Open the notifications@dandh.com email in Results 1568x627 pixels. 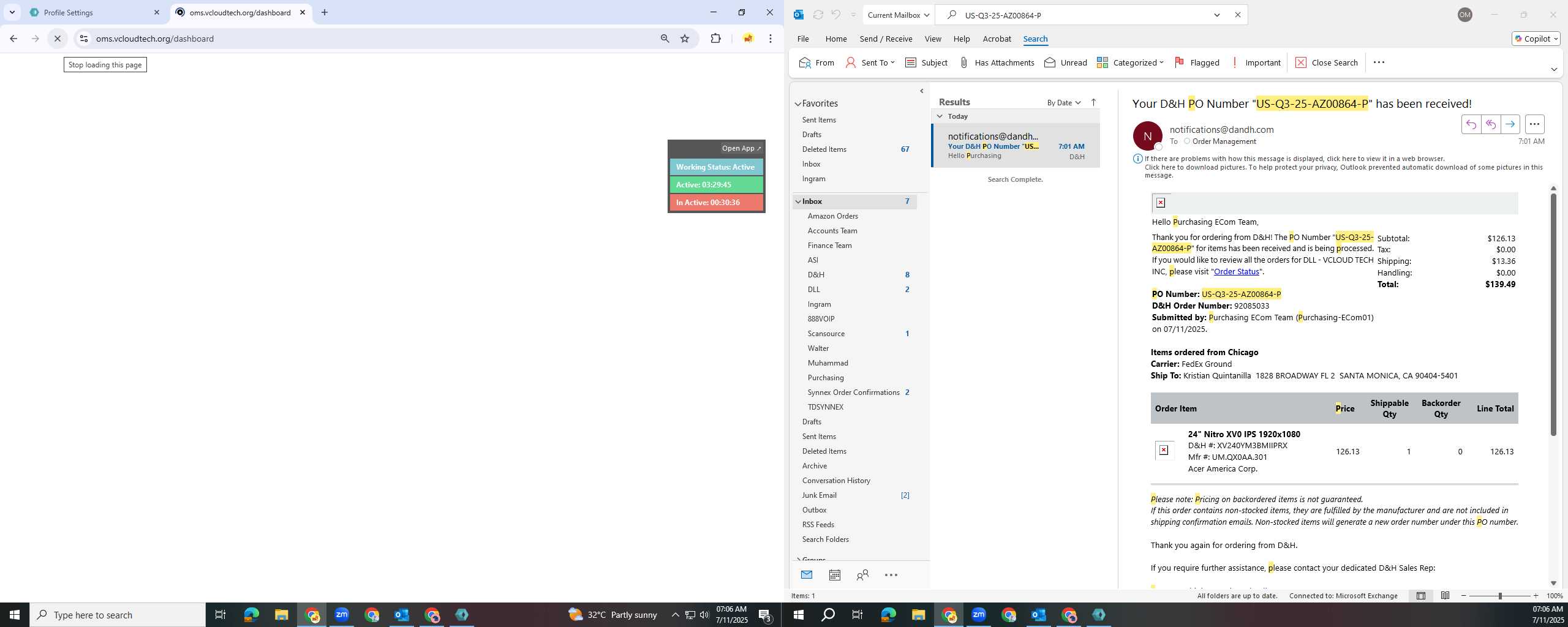tap(1016, 146)
